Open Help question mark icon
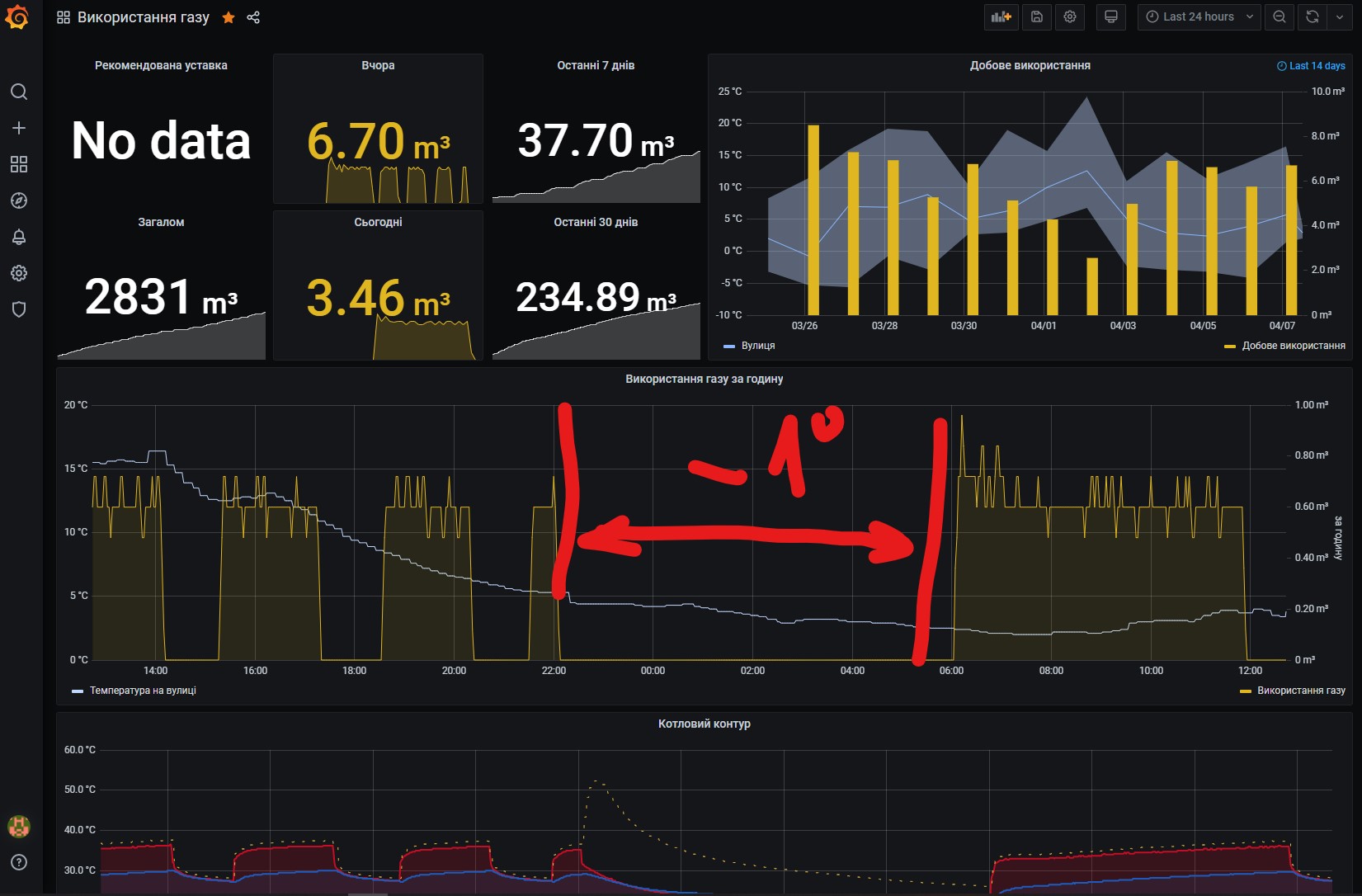This screenshot has height=896, width=1362. tap(19, 862)
